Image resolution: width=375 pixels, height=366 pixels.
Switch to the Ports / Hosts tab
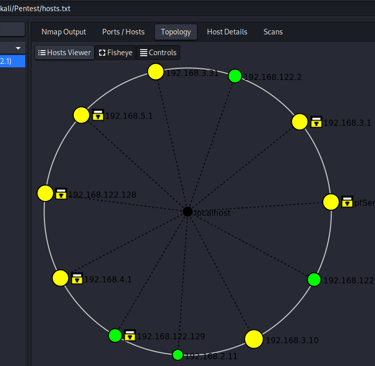[x=123, y=32]
